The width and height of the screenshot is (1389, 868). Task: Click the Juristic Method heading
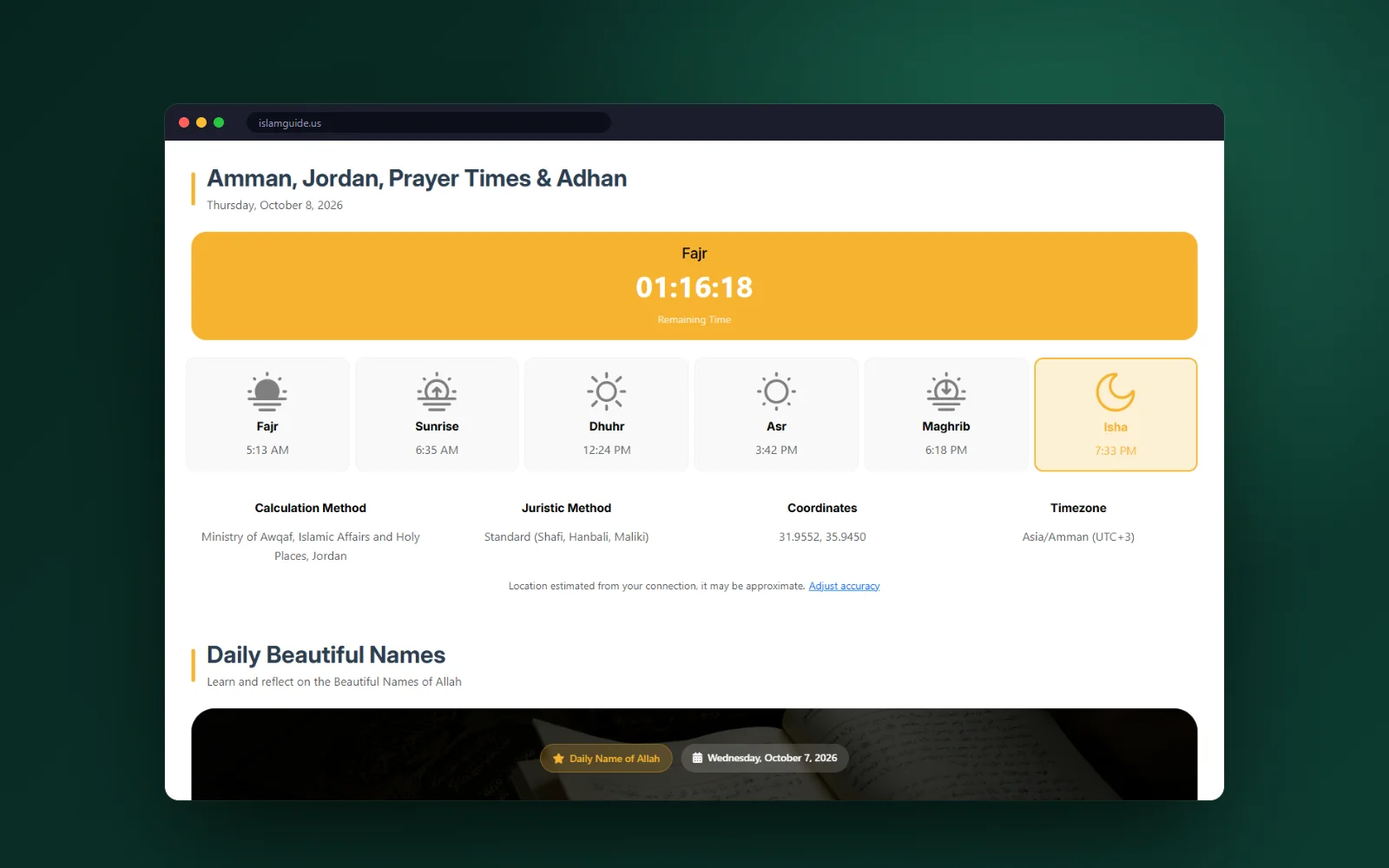pyautogui.click(x=566, y=508)
